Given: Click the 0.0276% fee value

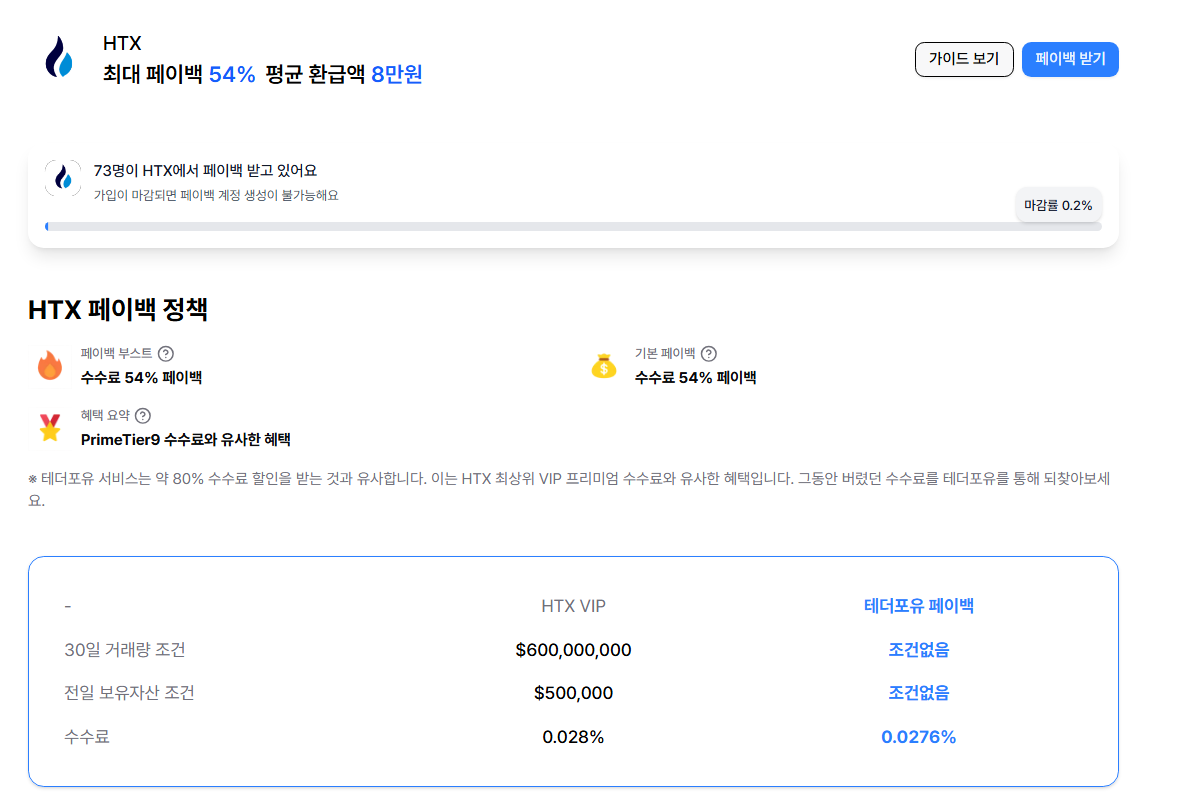Looking at the screenshot, I should tap(918, 737).
